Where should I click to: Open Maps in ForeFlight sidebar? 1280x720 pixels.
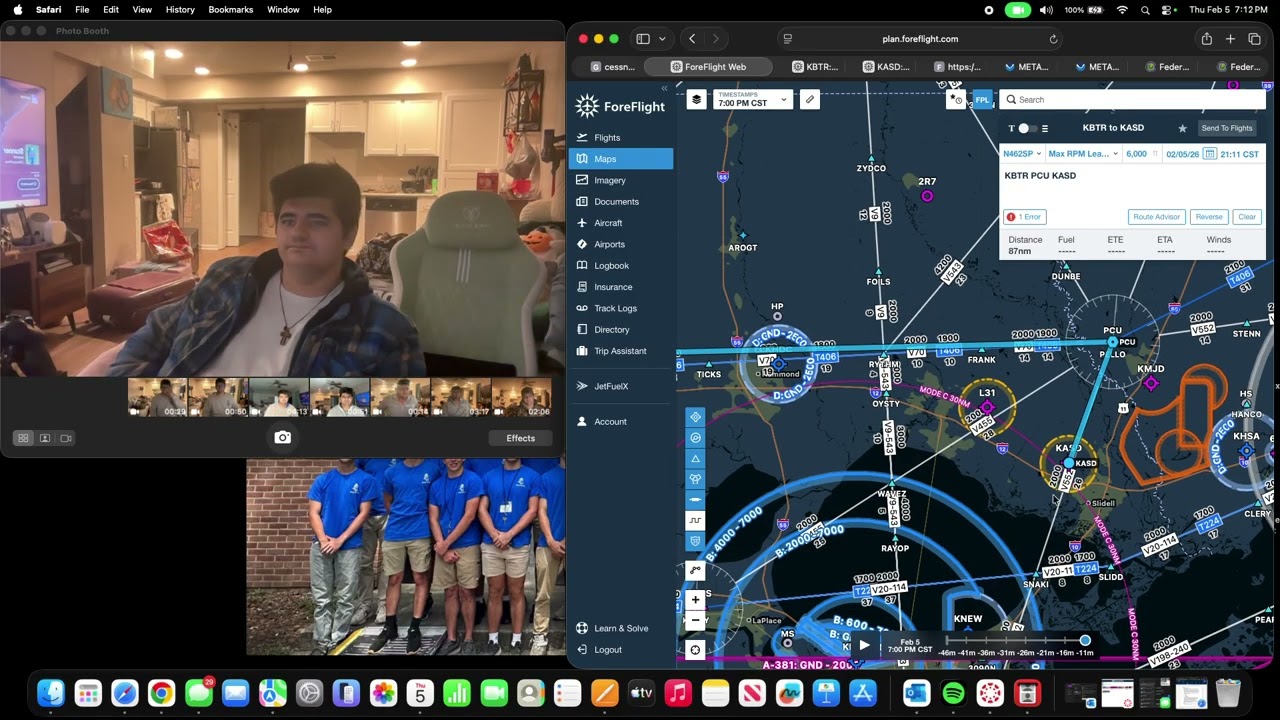point(621,159)
